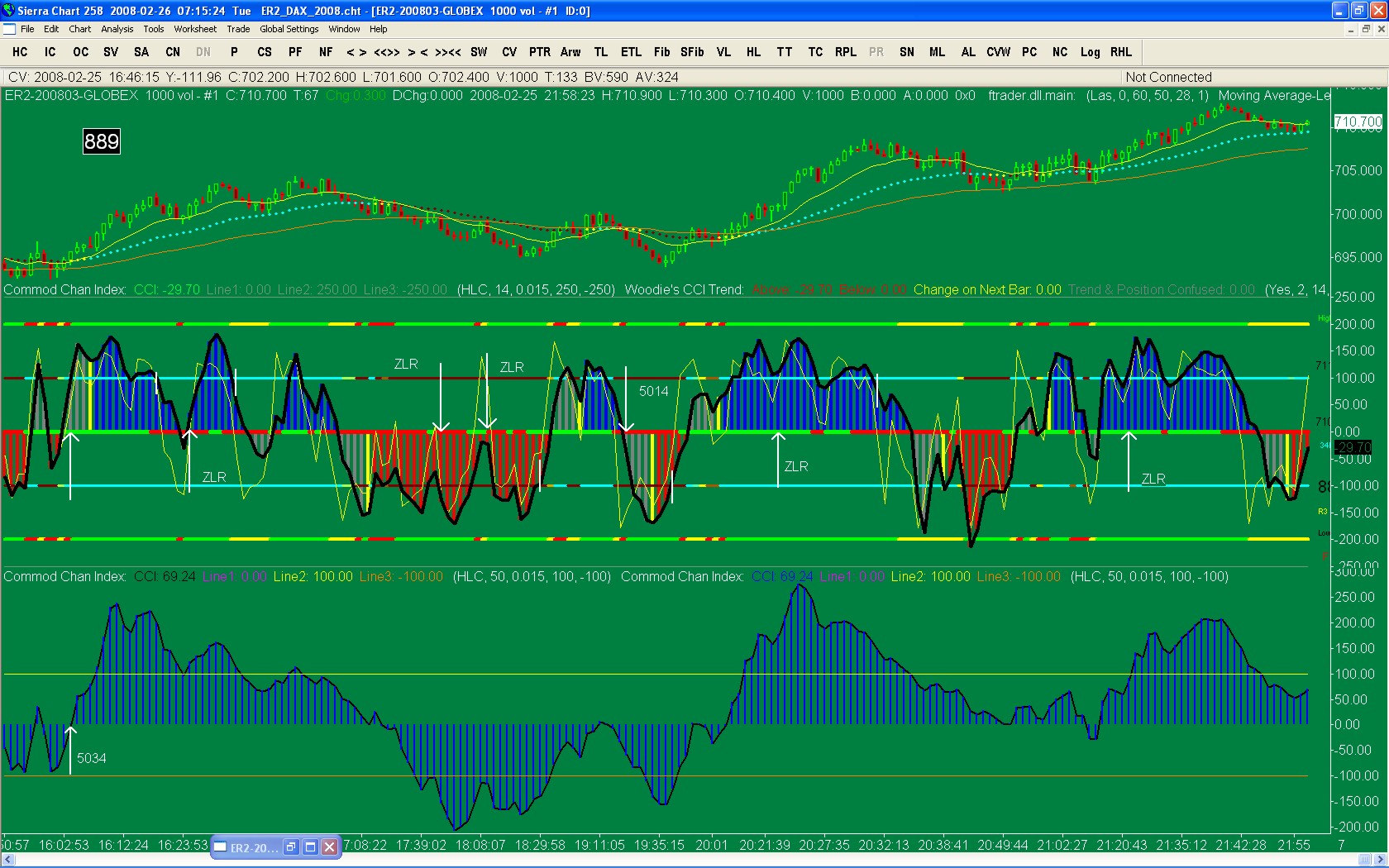The image size is (1389, 868).
Task: Click the '5034' annotation in the lower panel
Action: (91, 758)
